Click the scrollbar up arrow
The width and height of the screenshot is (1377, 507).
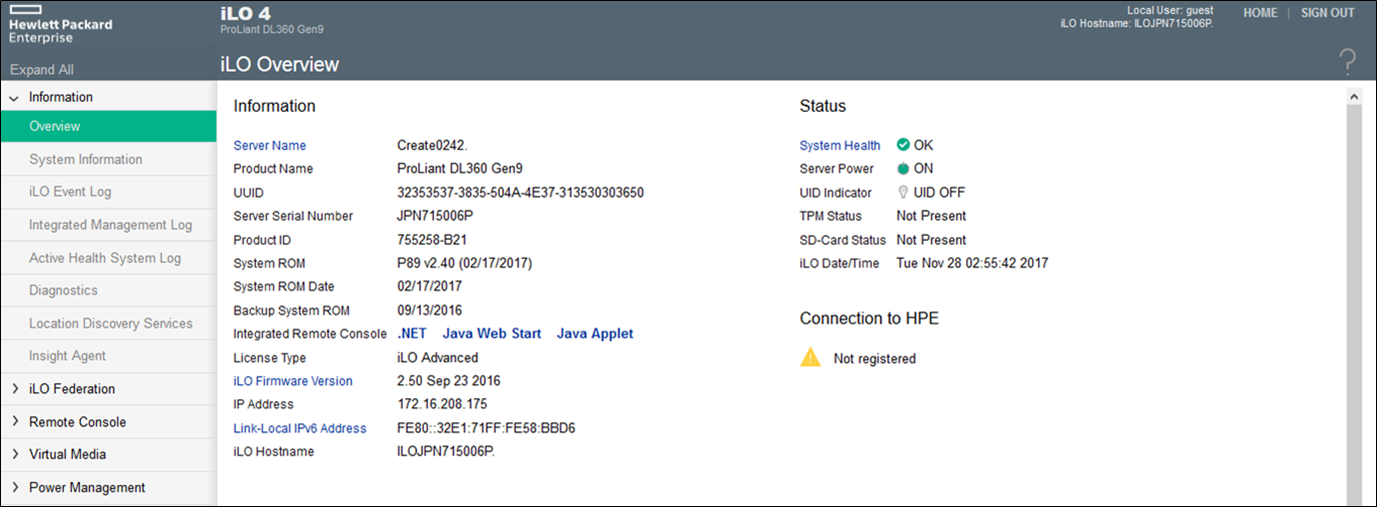pyautogui.click(x=1355, y=97)
